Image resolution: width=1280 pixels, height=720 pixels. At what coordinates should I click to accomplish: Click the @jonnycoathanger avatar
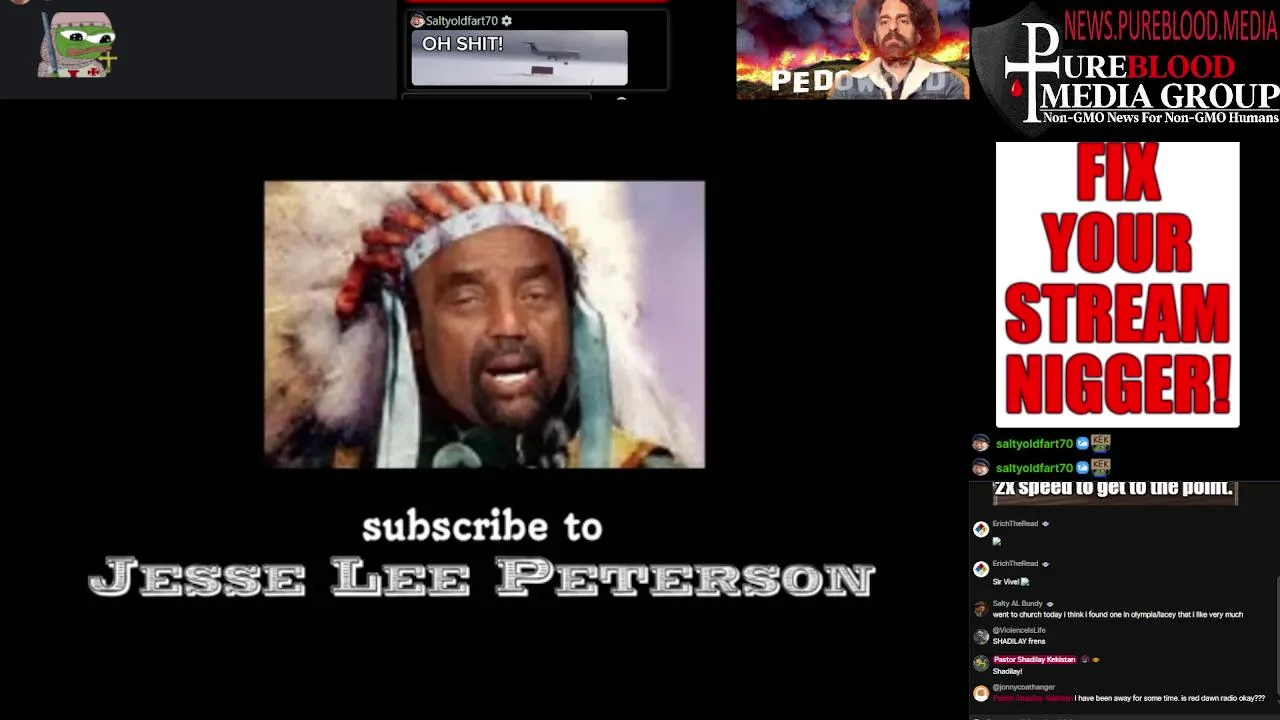click(x=981, y=692)
